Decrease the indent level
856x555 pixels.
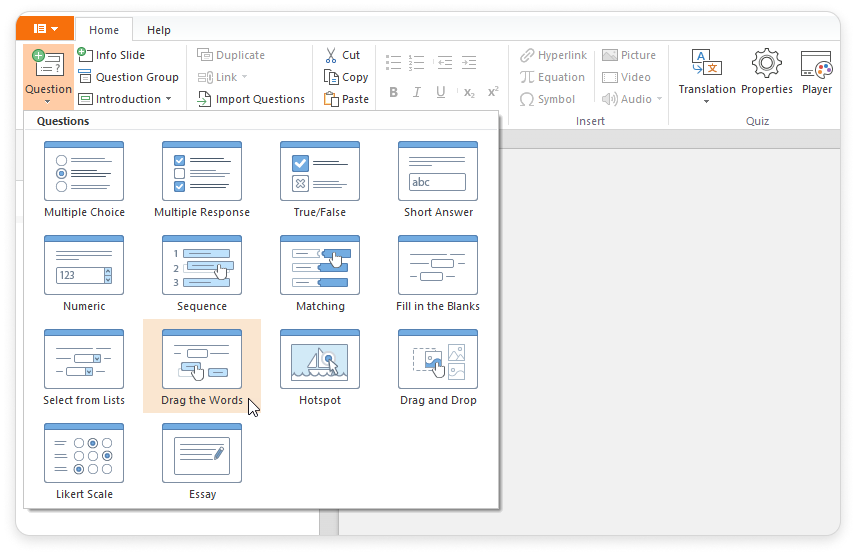point(445,62)
